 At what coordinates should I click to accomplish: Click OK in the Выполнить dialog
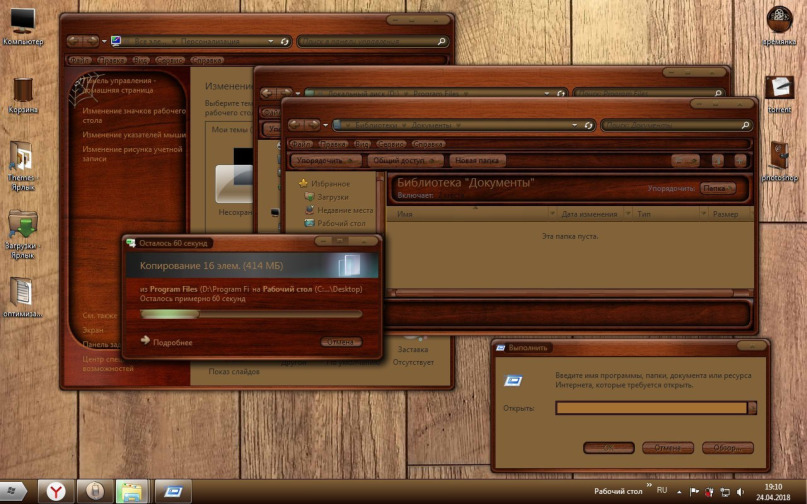(608, 448)
